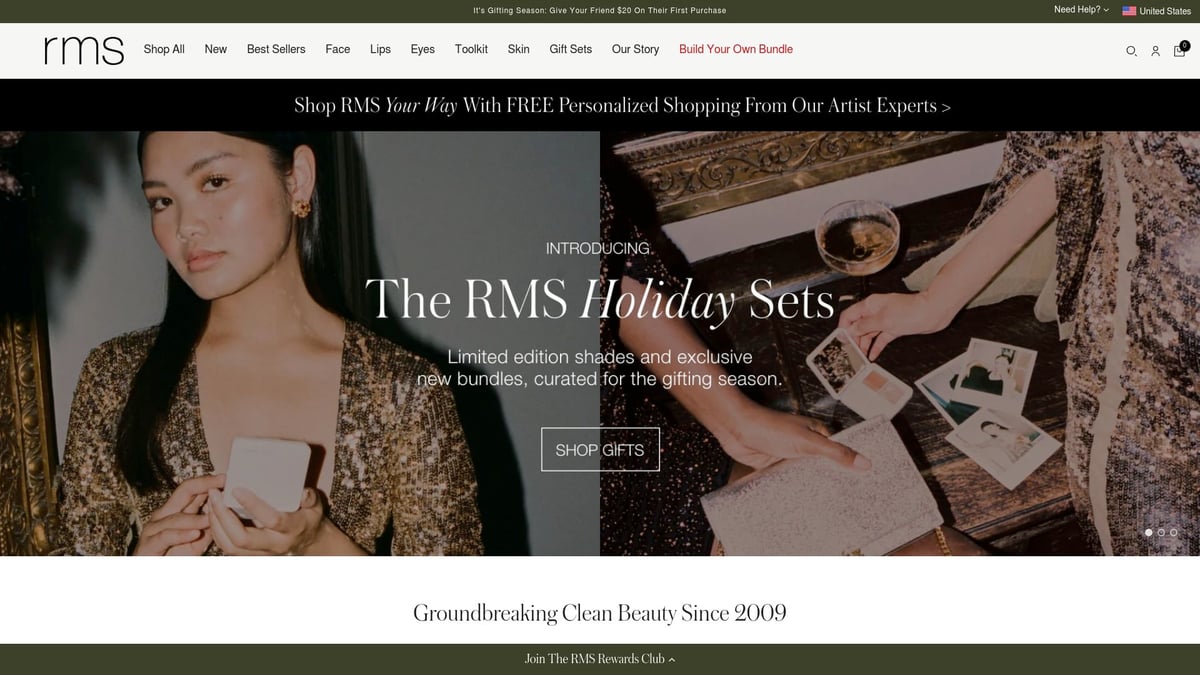Open the free personalized shopping banner link
Image resolution: width=1200 pixels, height=675 pixels.
[x=622, y=105]
